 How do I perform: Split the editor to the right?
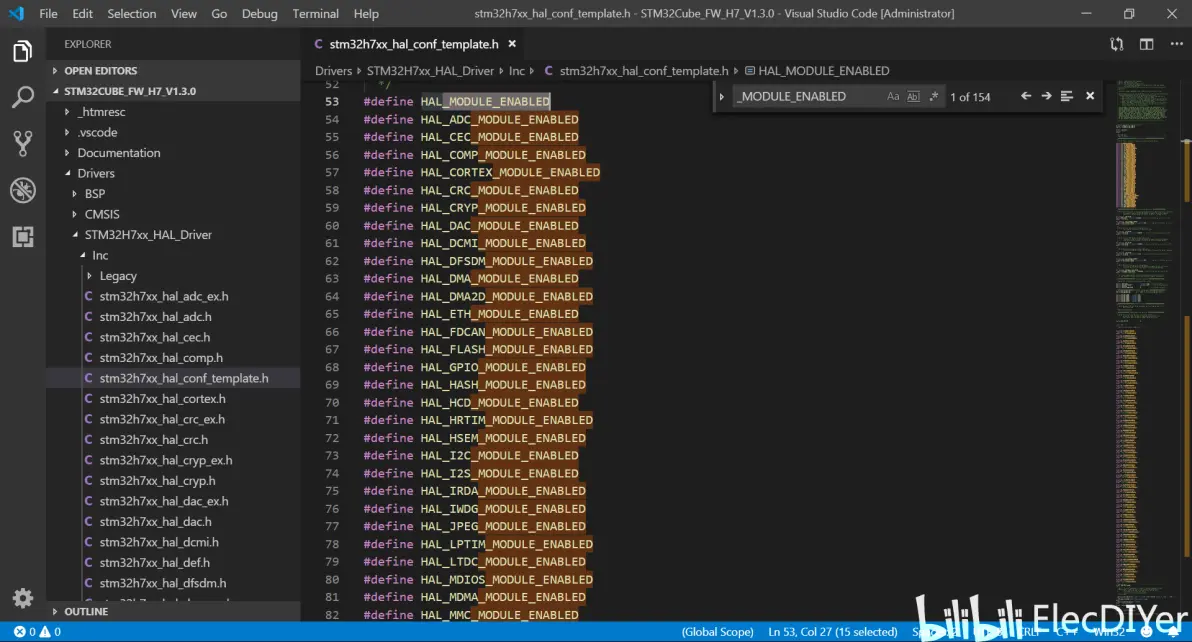(1147, 44)
